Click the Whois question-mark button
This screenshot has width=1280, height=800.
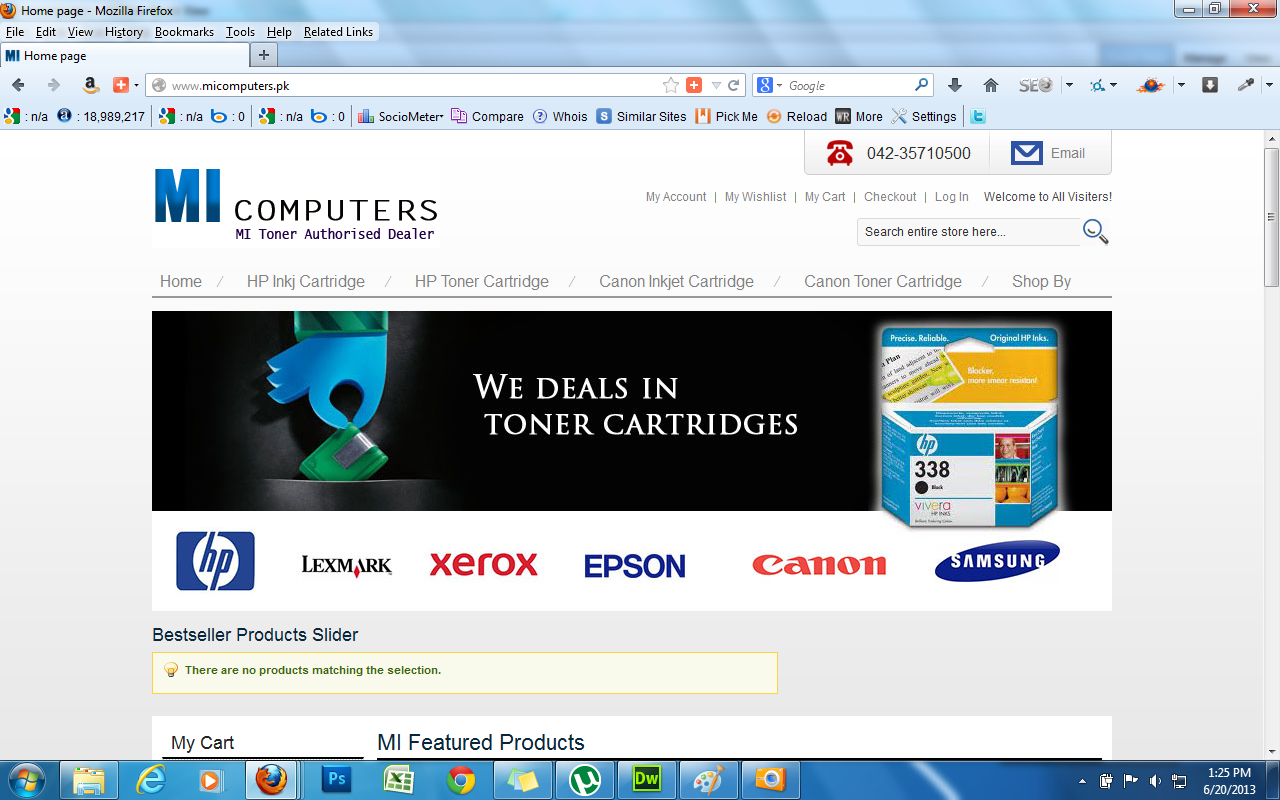coord(560,116)
